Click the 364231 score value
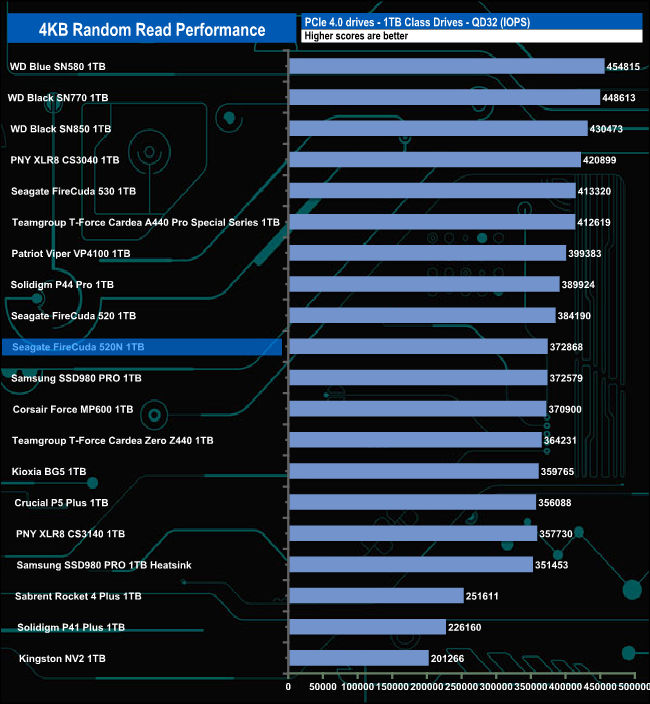This screenshot has height=704, width=650. click(560, 440)
